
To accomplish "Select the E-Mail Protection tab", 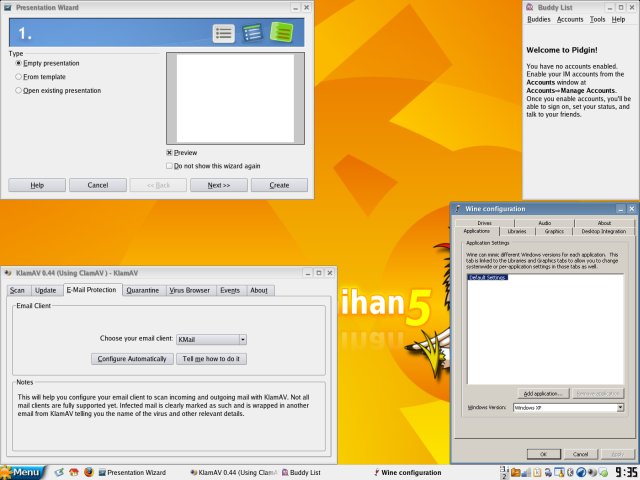I will tap(91, 290).
